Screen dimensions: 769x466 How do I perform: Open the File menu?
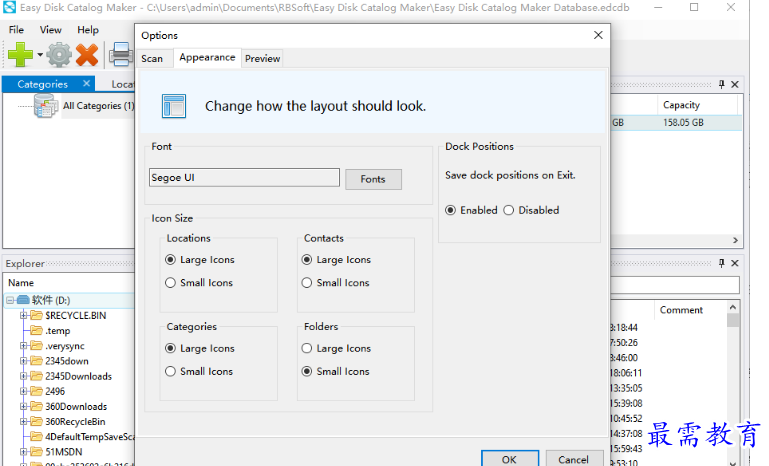[x=16, y=30]
